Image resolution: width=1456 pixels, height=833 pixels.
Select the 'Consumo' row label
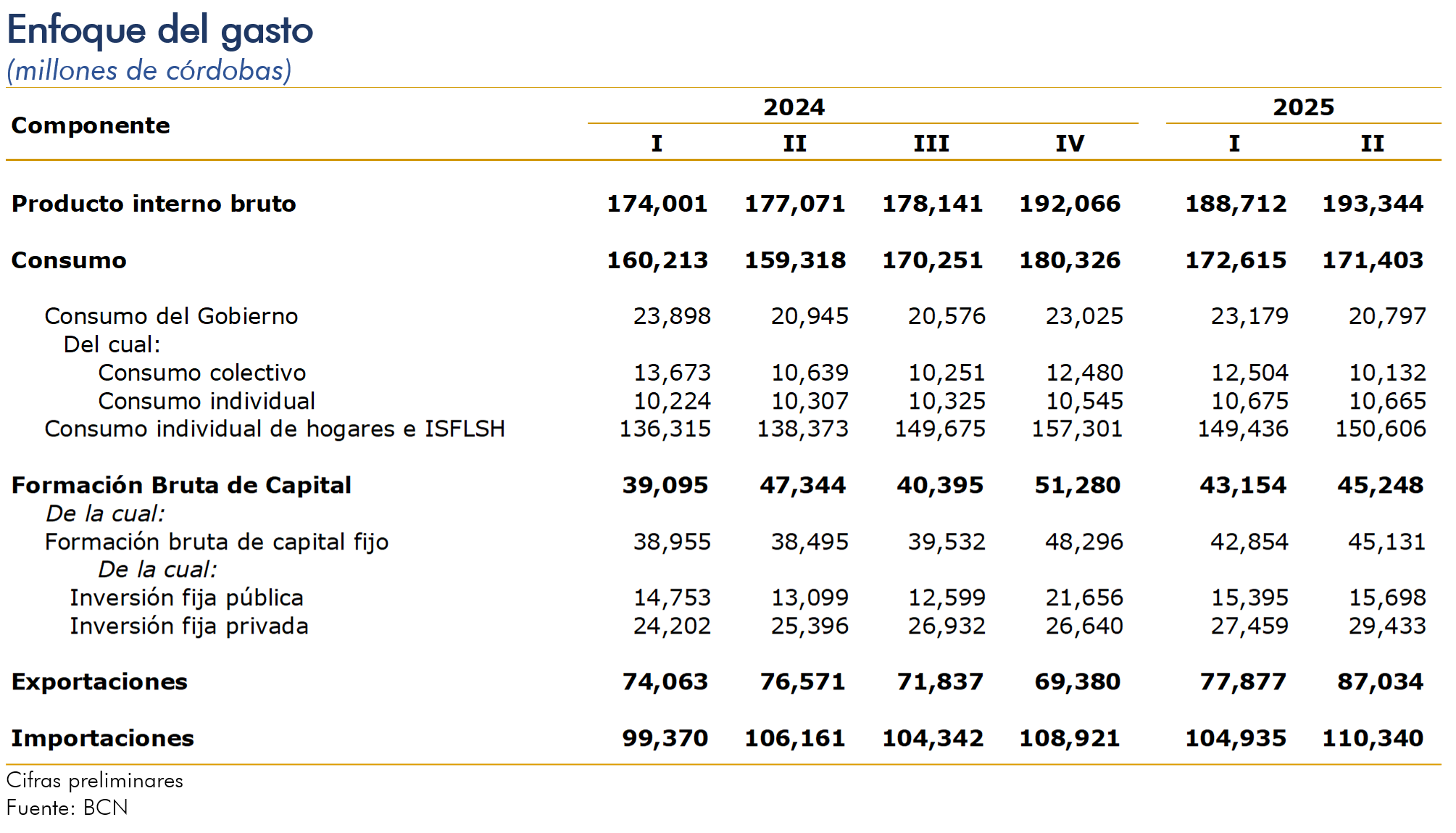[x=69, y=260]
